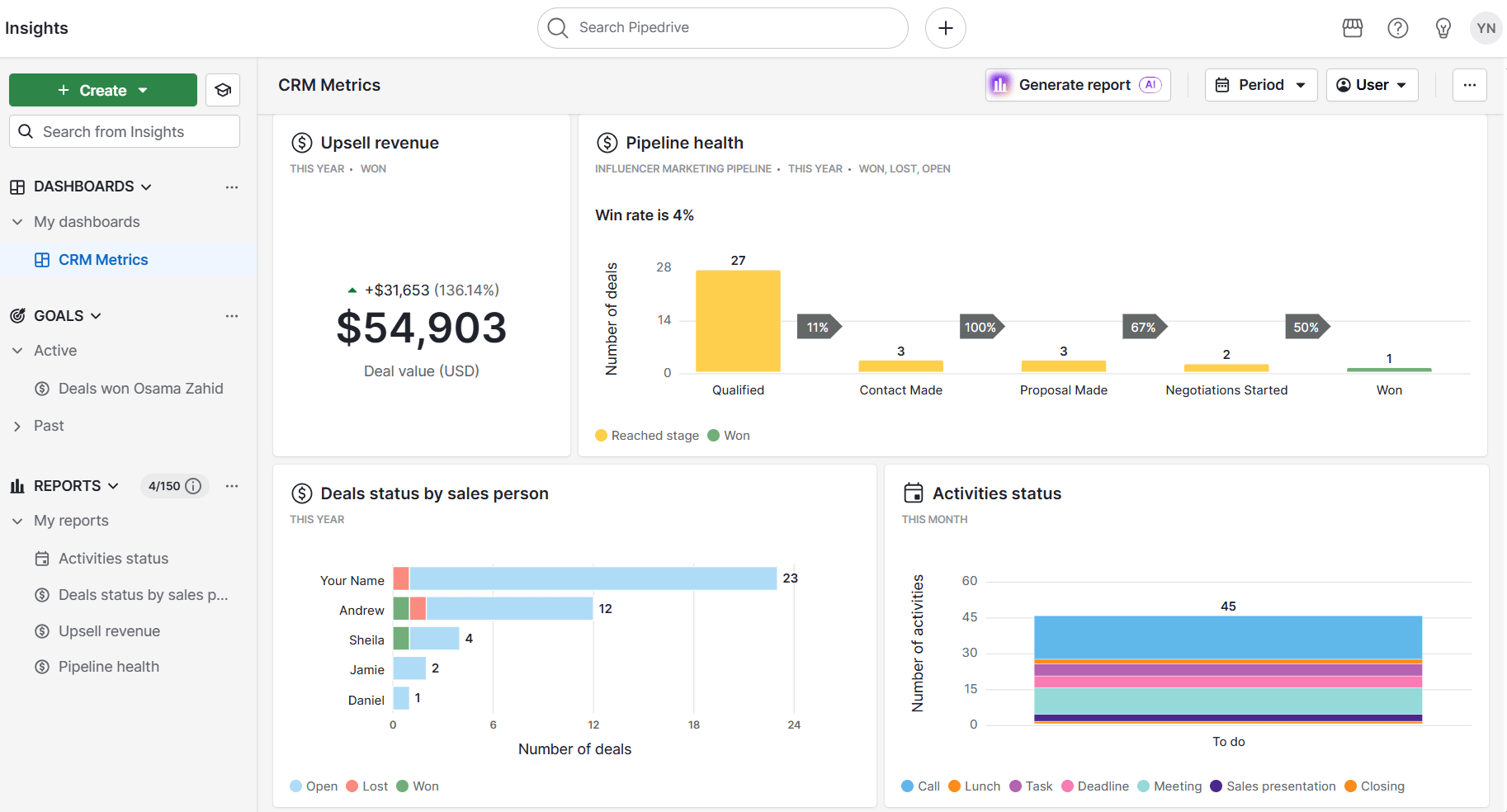Toggle the Meeting legend in Activities status
Image resolution: width=1507 pixels, height=812 pixels.
1169,786
